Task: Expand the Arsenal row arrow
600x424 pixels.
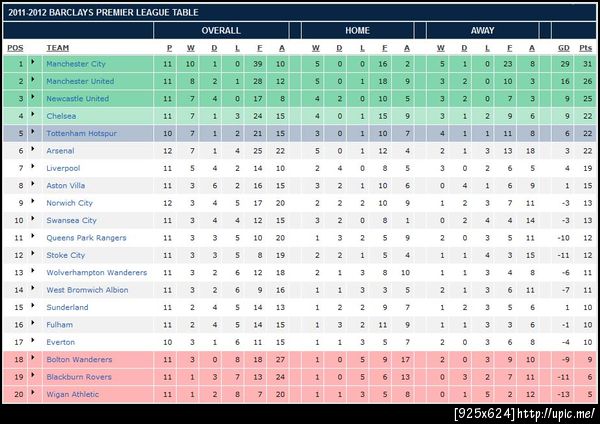Action: tap(33, 148)
